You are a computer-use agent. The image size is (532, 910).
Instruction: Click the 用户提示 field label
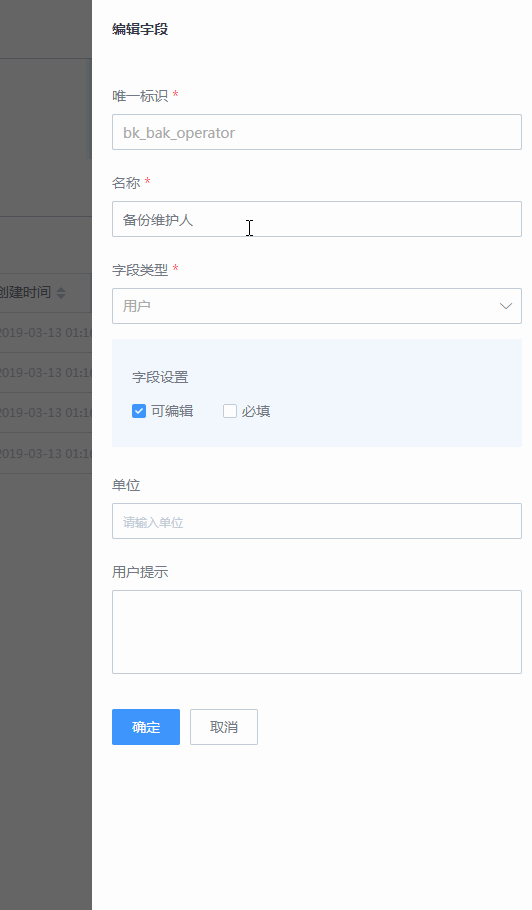140,572
